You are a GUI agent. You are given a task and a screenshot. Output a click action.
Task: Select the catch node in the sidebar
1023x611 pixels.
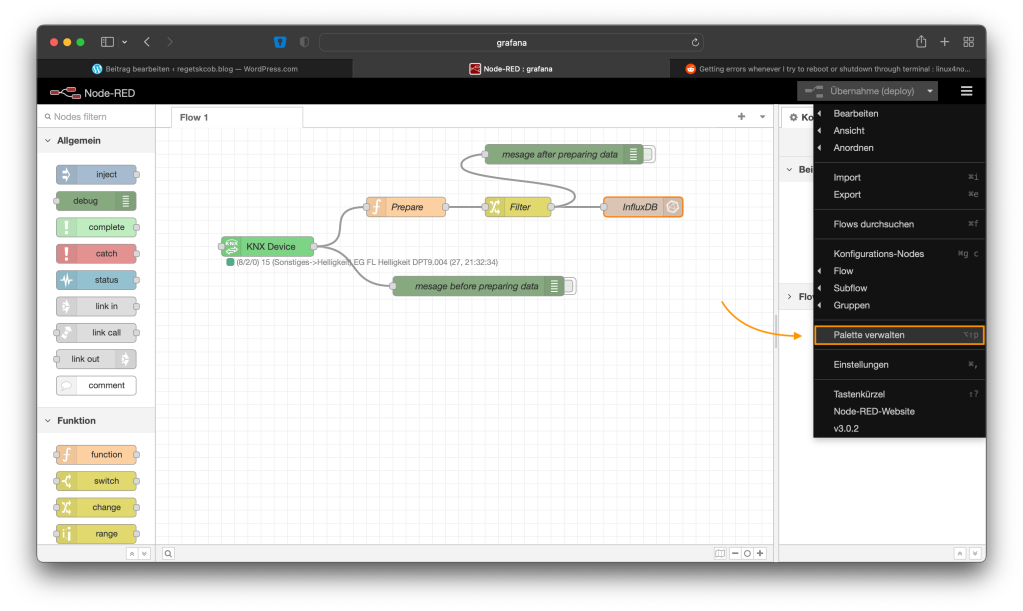pyautogui.click(x=95, y=253)
